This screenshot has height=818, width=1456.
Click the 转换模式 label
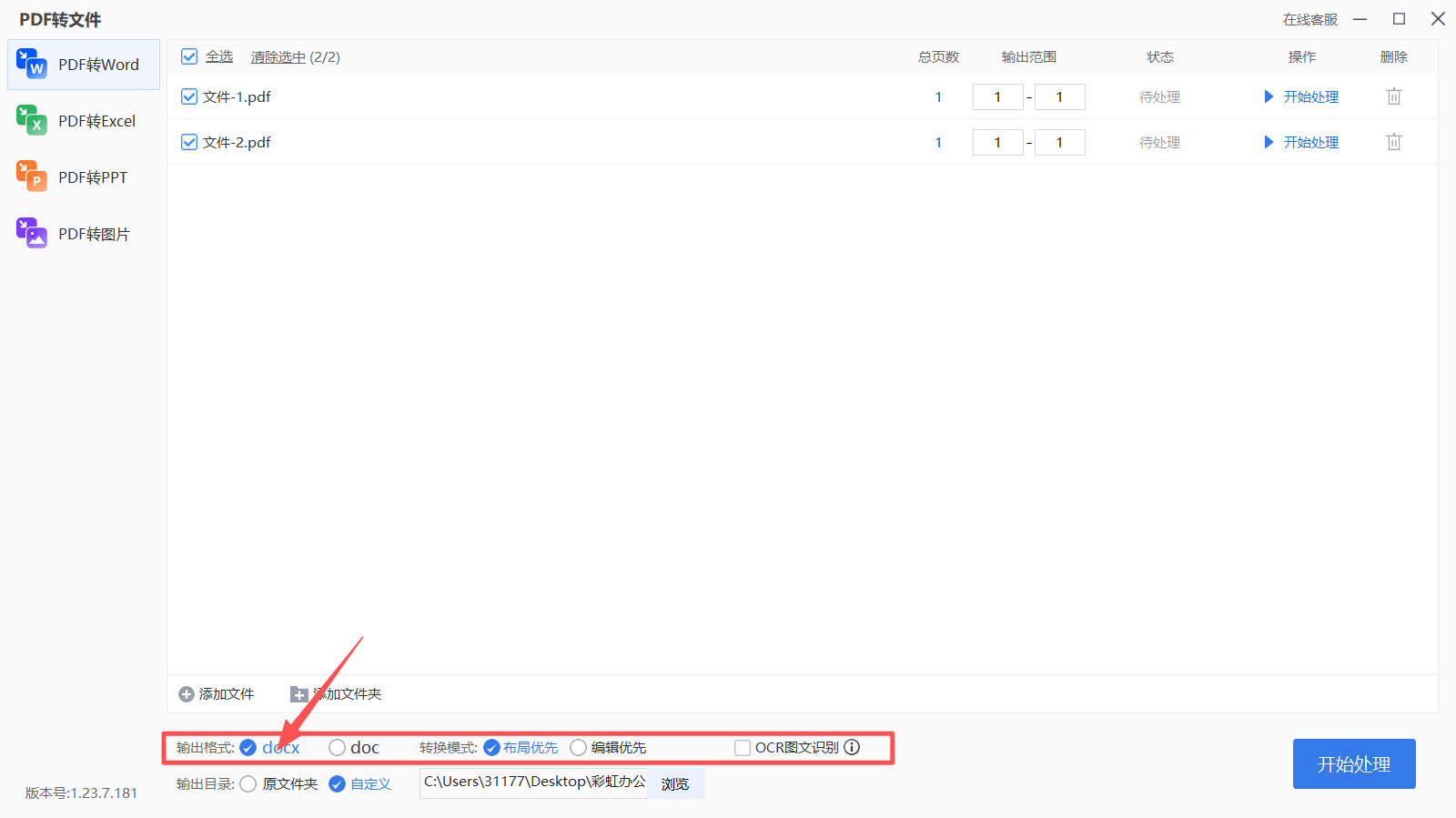pyautogui.click(x=449, y=748)
